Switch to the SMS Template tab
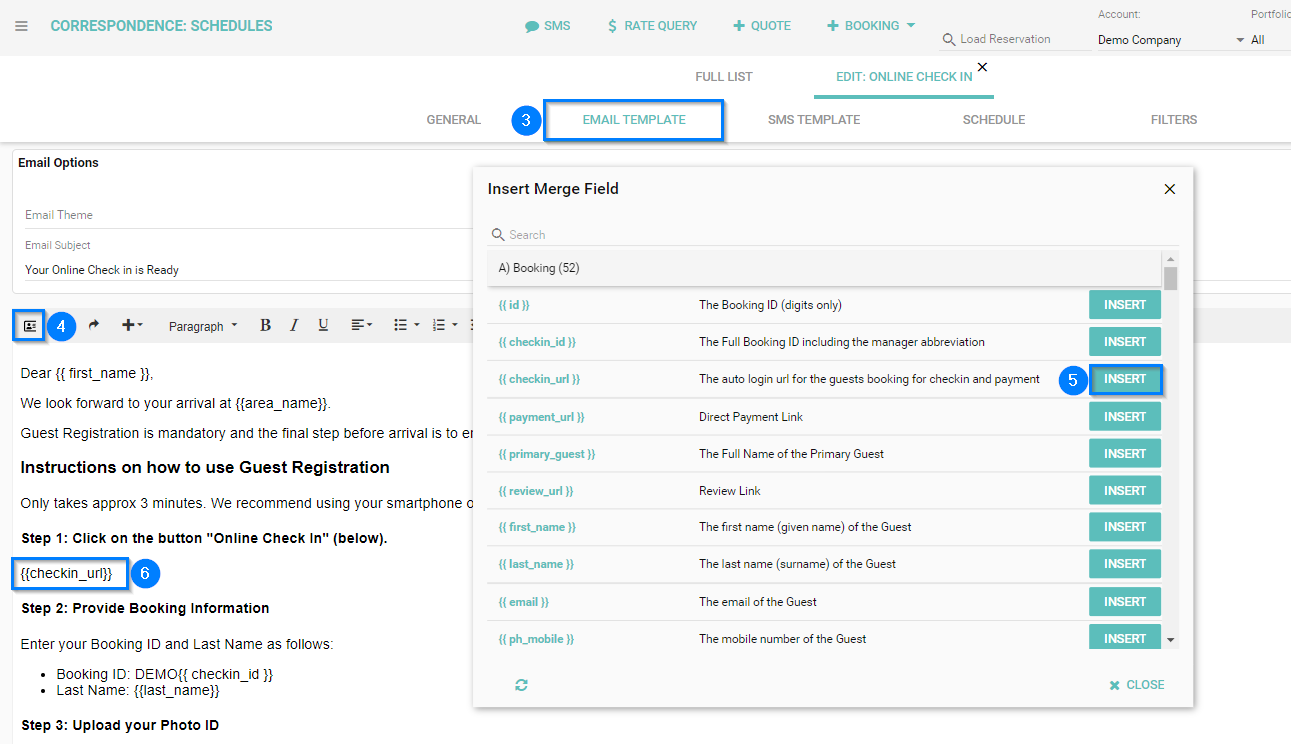 pos(813,120)
